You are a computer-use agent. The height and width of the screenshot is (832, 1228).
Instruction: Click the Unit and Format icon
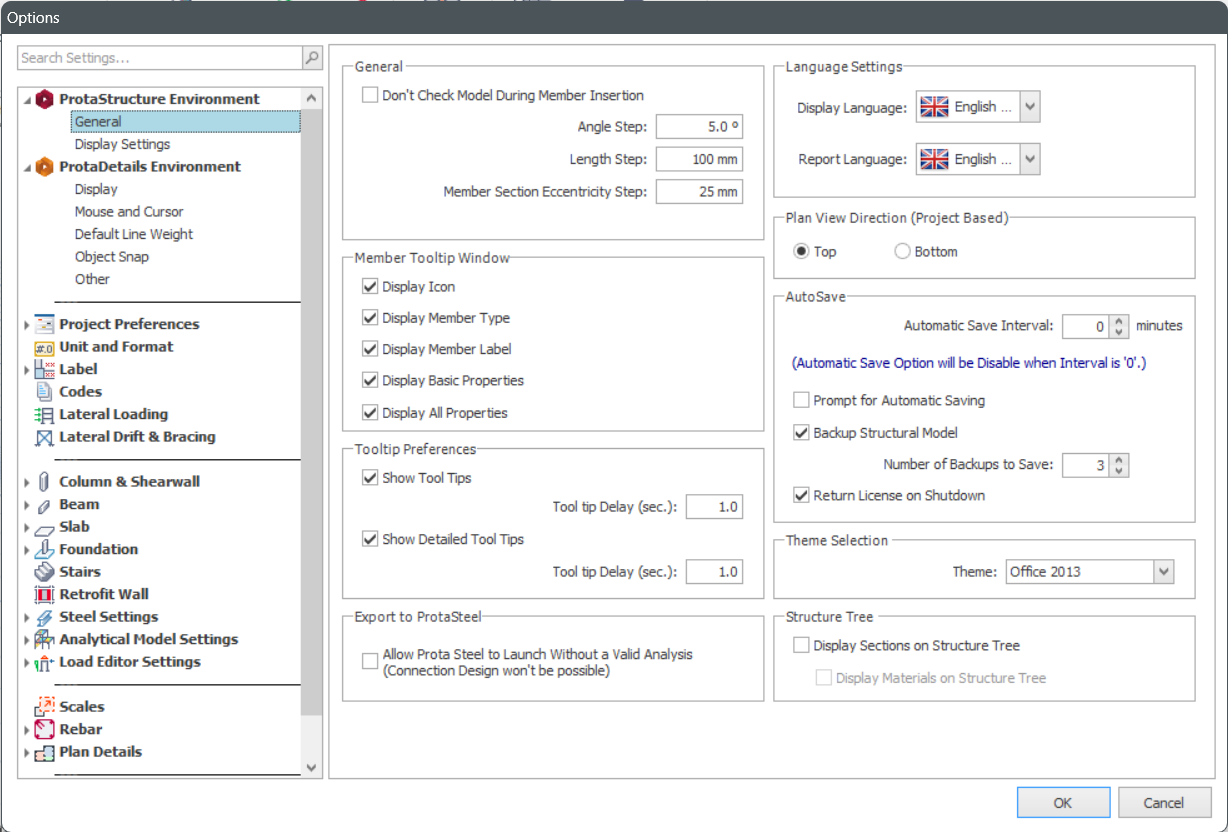[x=45, y=347]
